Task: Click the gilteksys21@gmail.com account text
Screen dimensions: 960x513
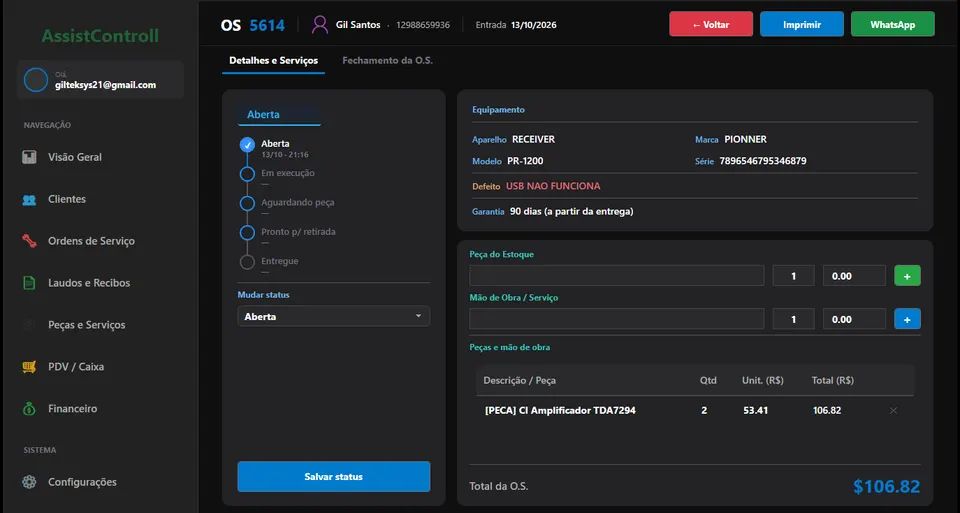Action: [x=105, y=85]
